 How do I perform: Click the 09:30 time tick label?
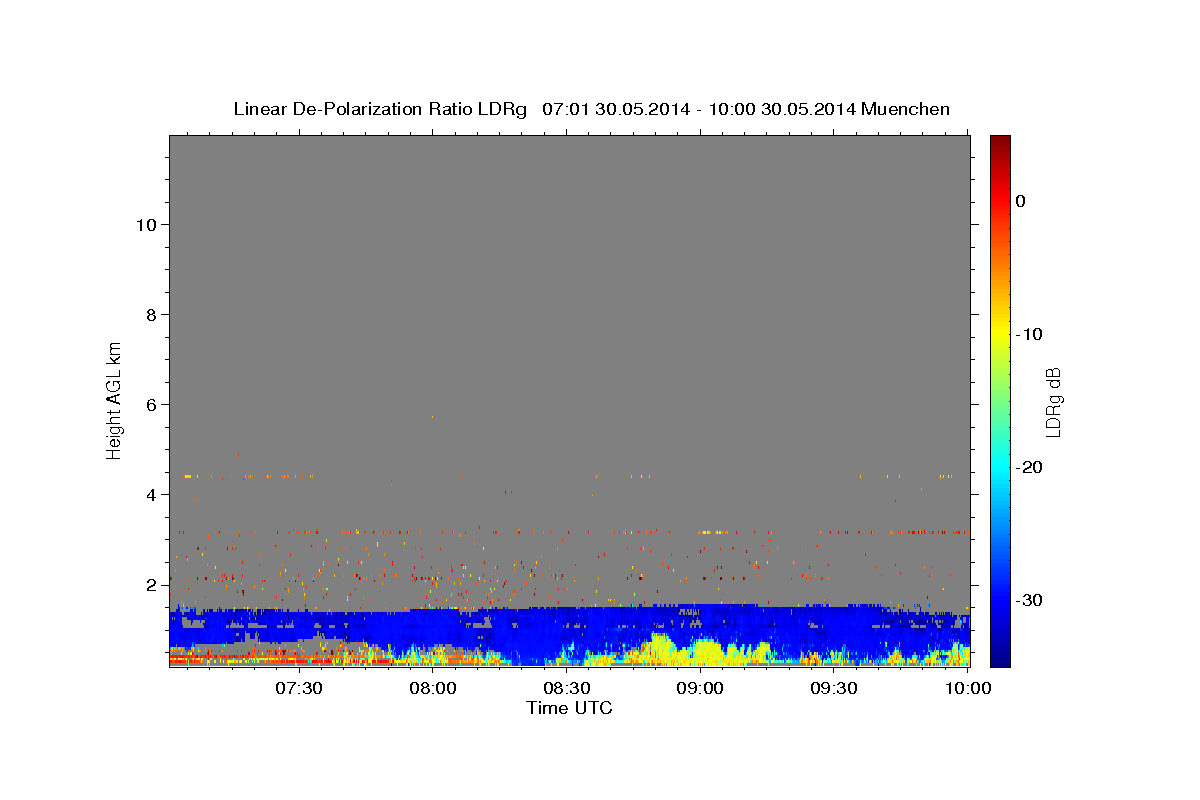(834, 688)
